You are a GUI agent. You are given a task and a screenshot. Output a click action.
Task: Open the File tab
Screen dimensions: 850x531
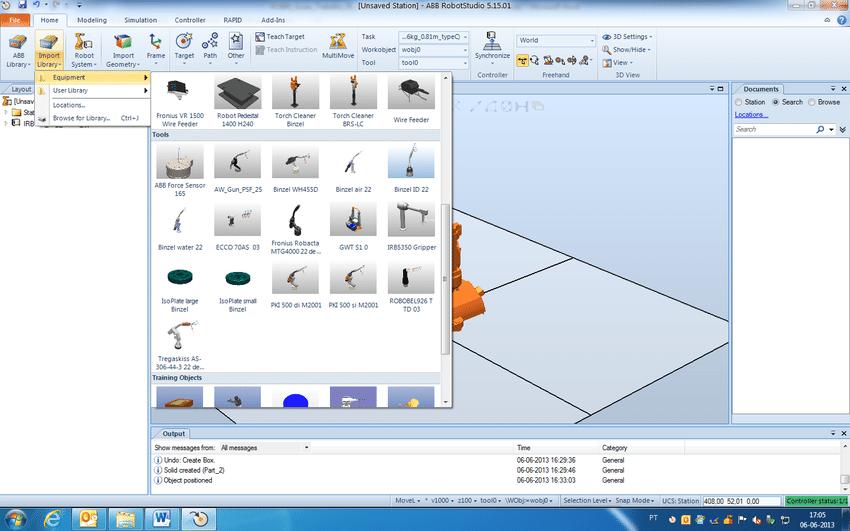15,20
